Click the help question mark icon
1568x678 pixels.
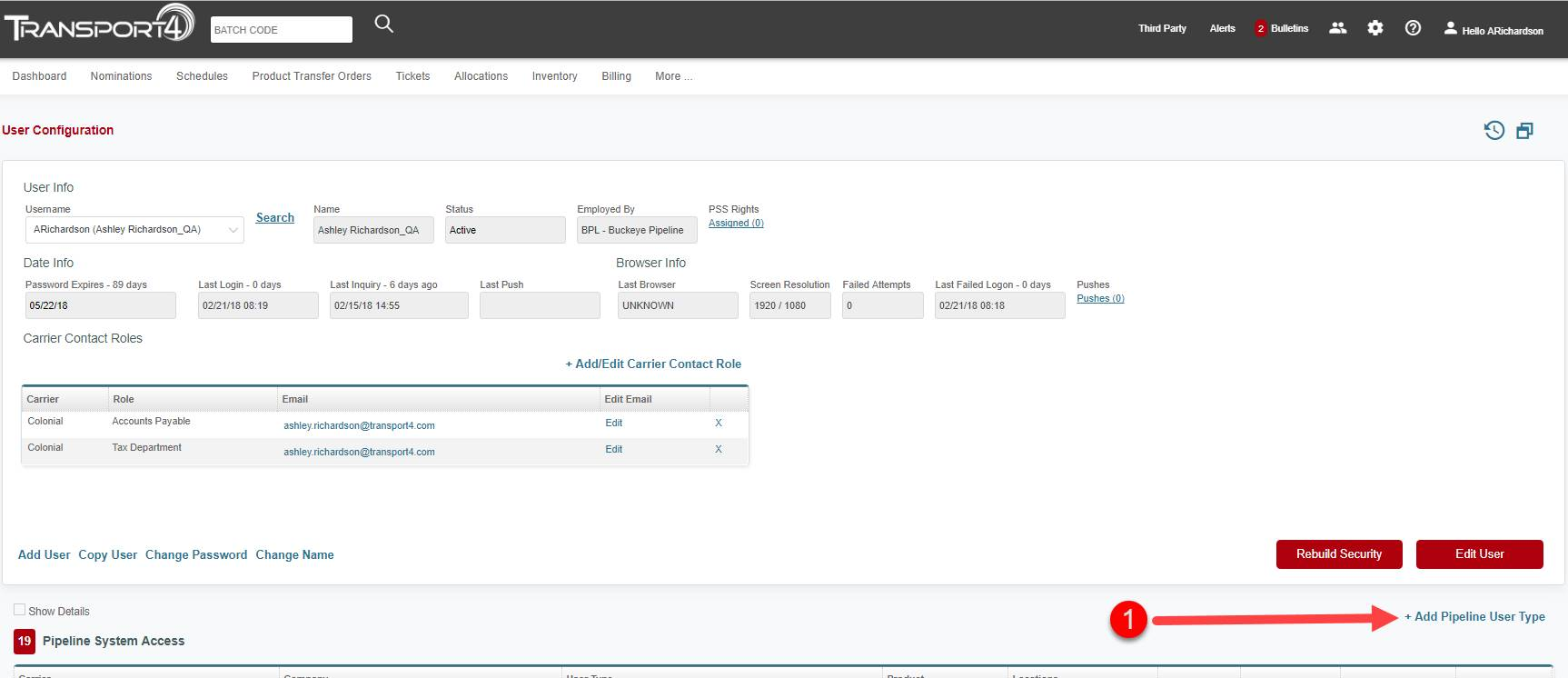click(1413, 28)
